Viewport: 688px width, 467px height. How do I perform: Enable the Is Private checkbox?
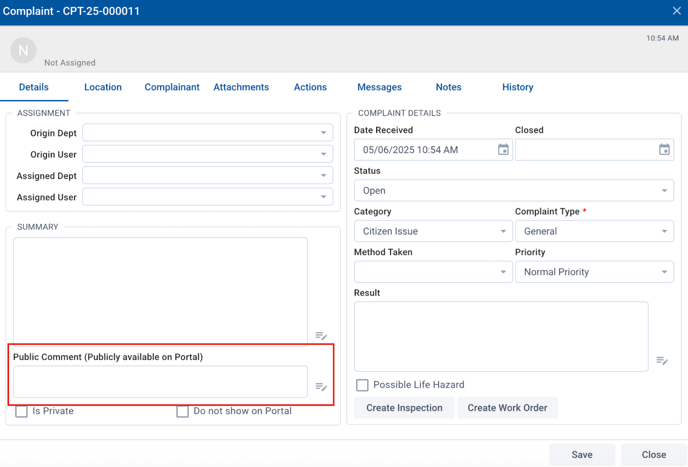point(21,411)
